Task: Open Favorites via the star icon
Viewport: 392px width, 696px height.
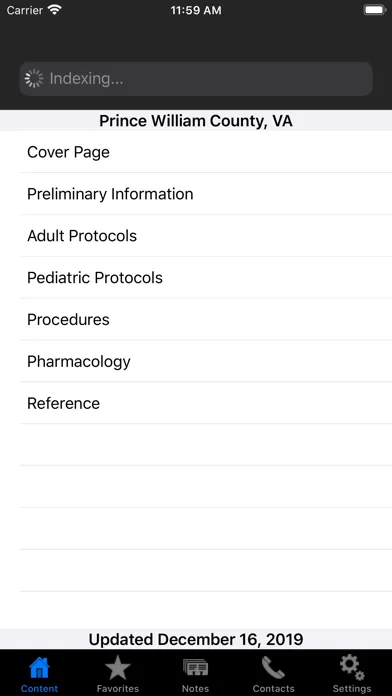Action: (118, 668)
